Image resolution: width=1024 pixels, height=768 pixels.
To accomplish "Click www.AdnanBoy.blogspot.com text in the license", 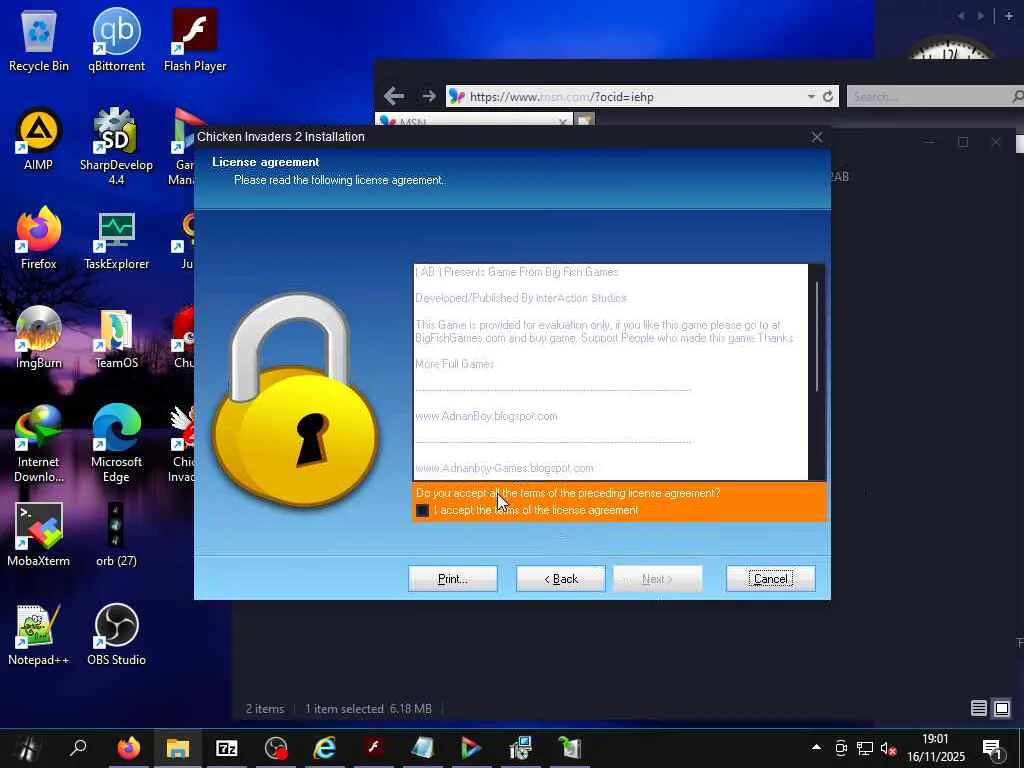I will (x=487, y=416).
